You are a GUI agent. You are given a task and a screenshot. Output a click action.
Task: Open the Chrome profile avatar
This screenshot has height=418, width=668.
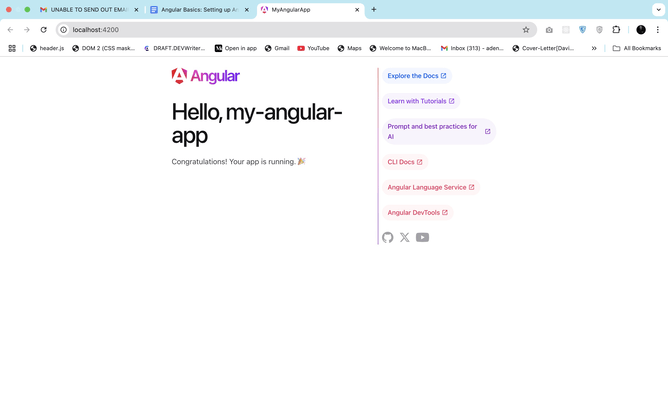click(641, 30)
